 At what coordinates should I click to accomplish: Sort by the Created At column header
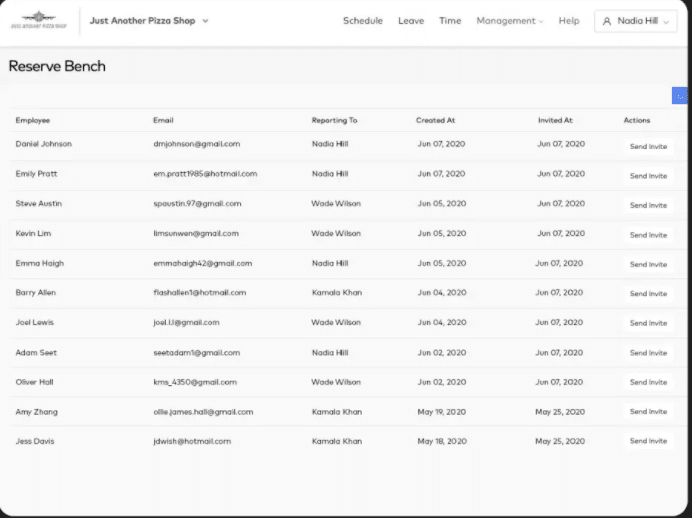coord(436,120)
